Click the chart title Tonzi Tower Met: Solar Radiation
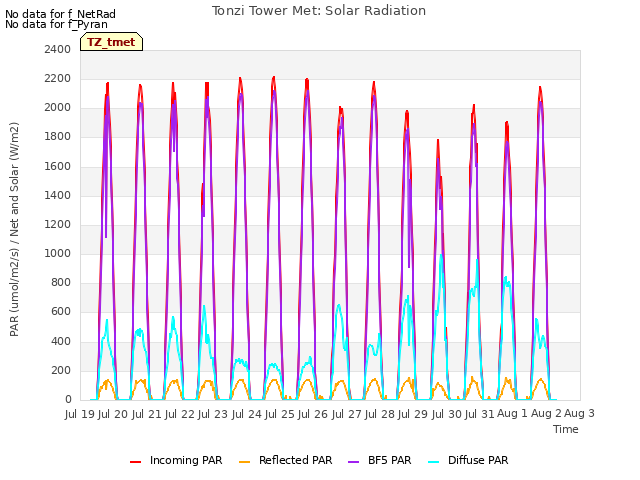The image size is (640, 480). pyautogui.click(x=319, y=11)
